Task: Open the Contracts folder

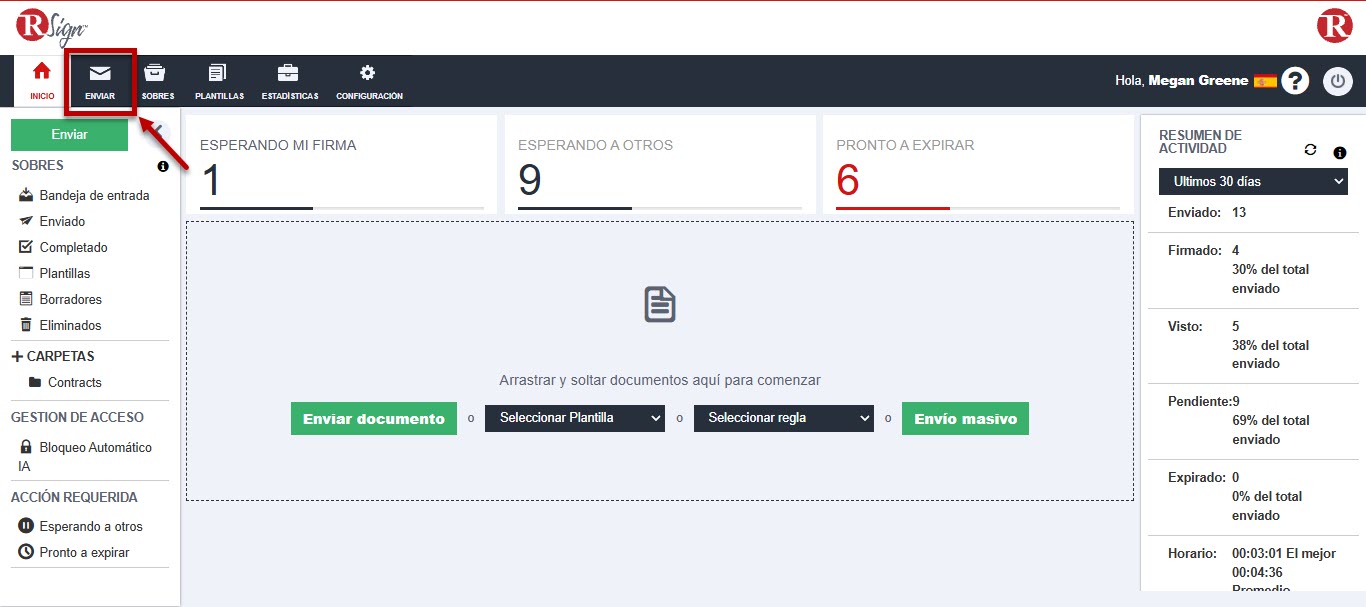Action: point(74,382)
